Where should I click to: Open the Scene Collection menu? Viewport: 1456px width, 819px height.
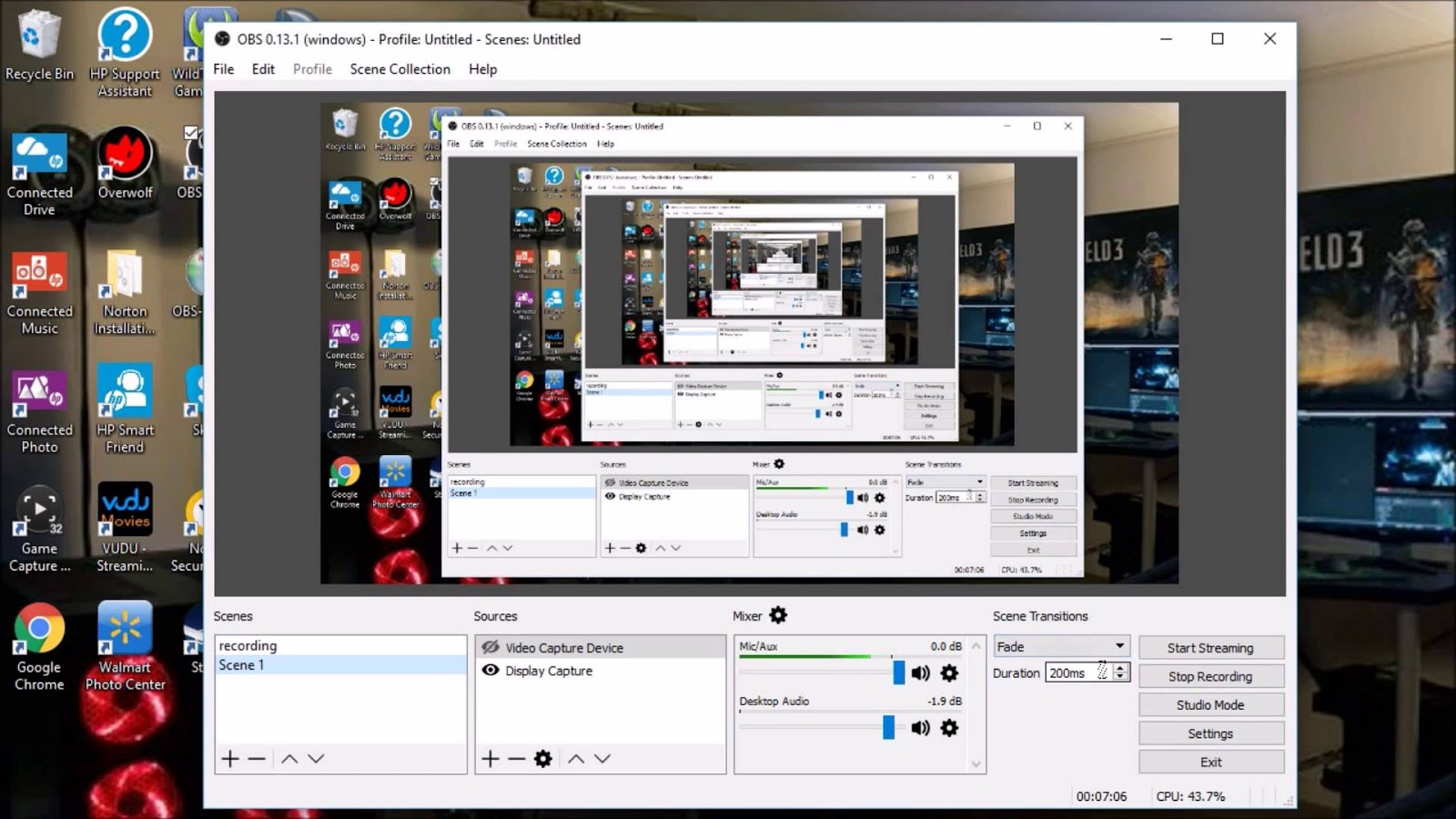(400, 69)
